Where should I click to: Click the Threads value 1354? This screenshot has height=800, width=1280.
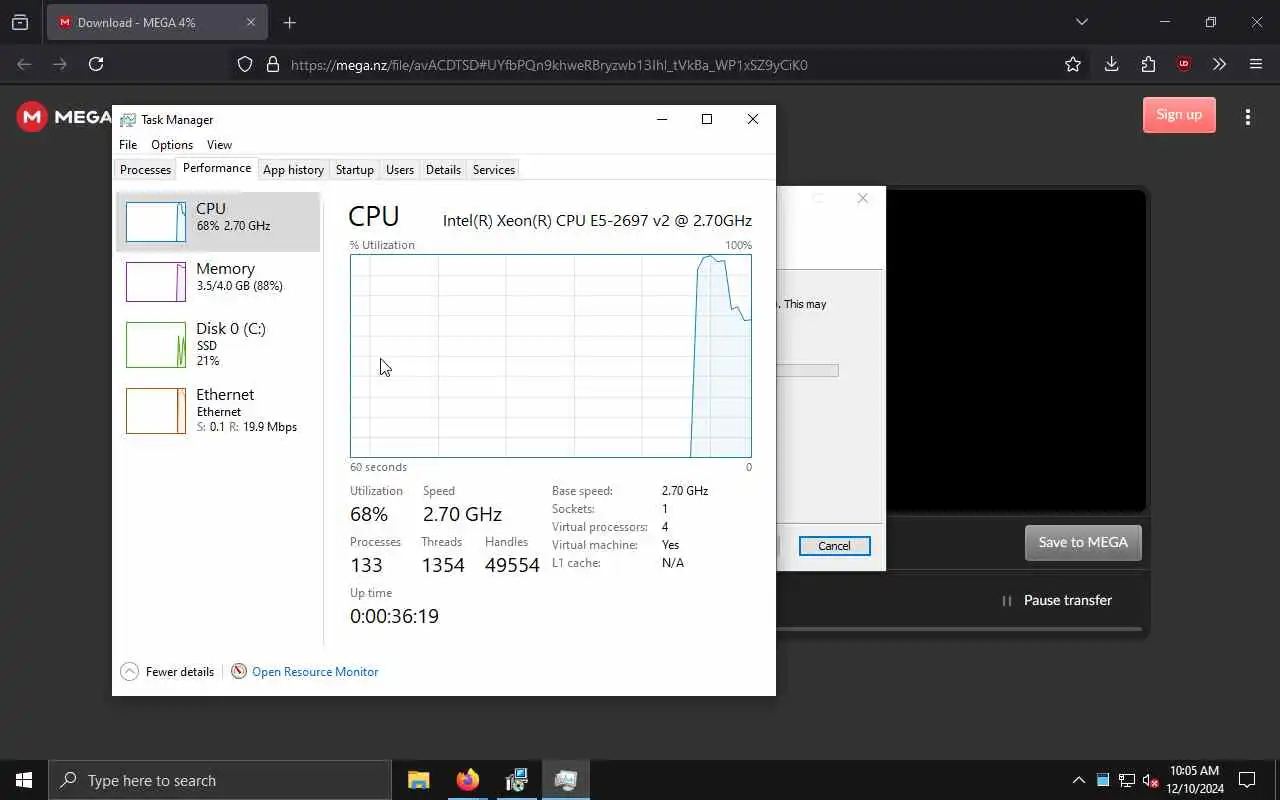click(443, 565)
